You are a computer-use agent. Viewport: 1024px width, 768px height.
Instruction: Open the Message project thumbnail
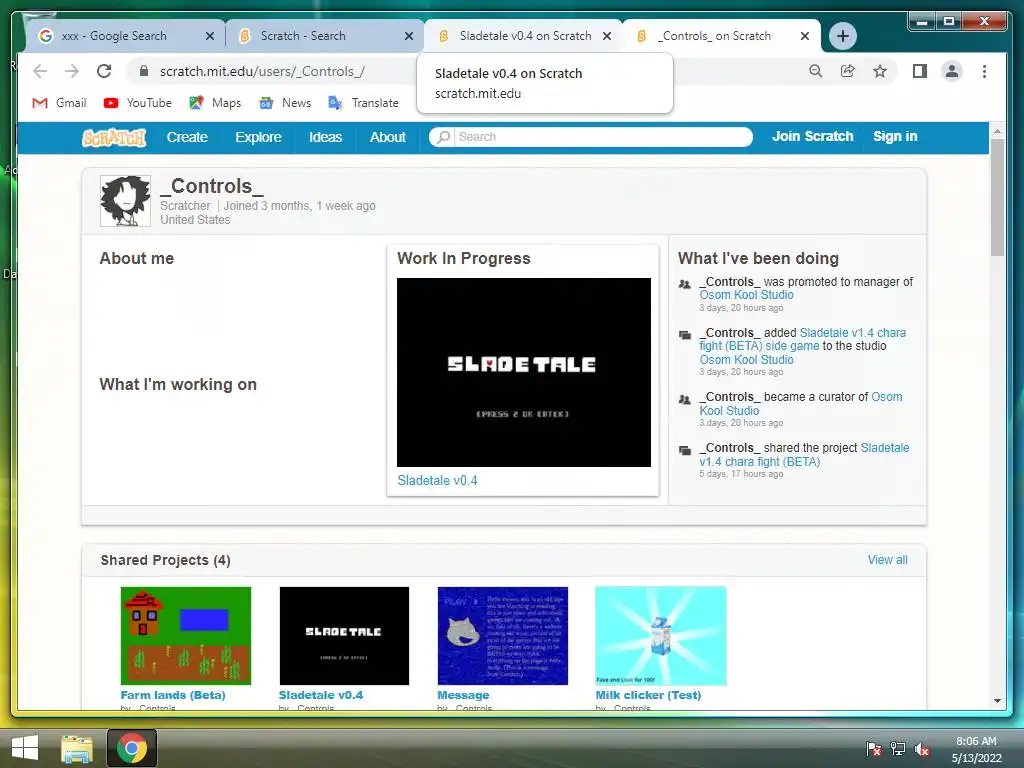point(503,635)
